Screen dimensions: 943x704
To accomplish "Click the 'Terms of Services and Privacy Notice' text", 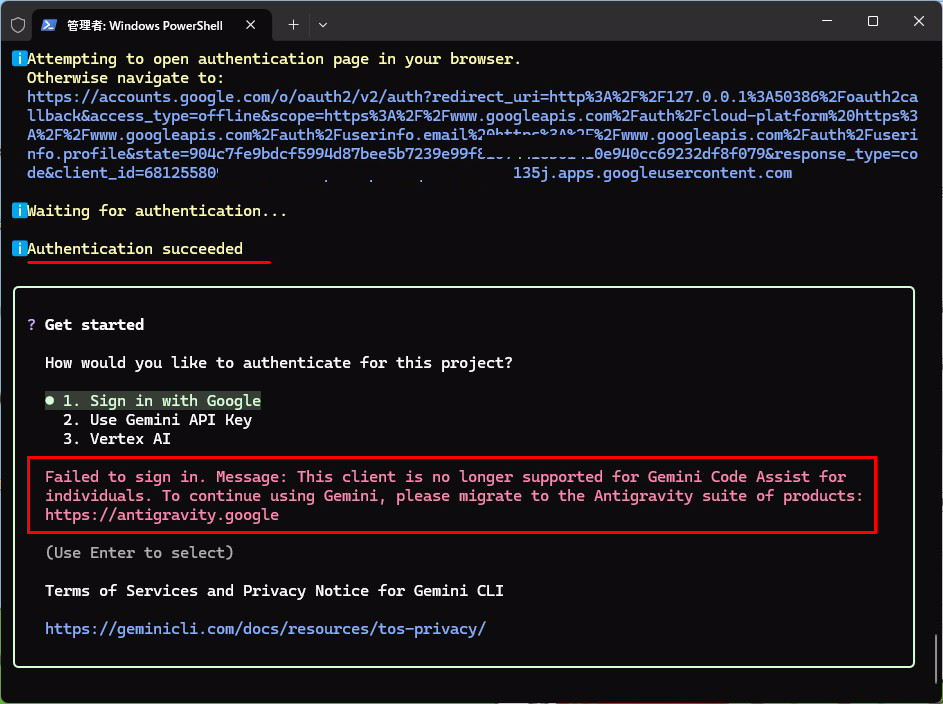I will coord(274,591).
